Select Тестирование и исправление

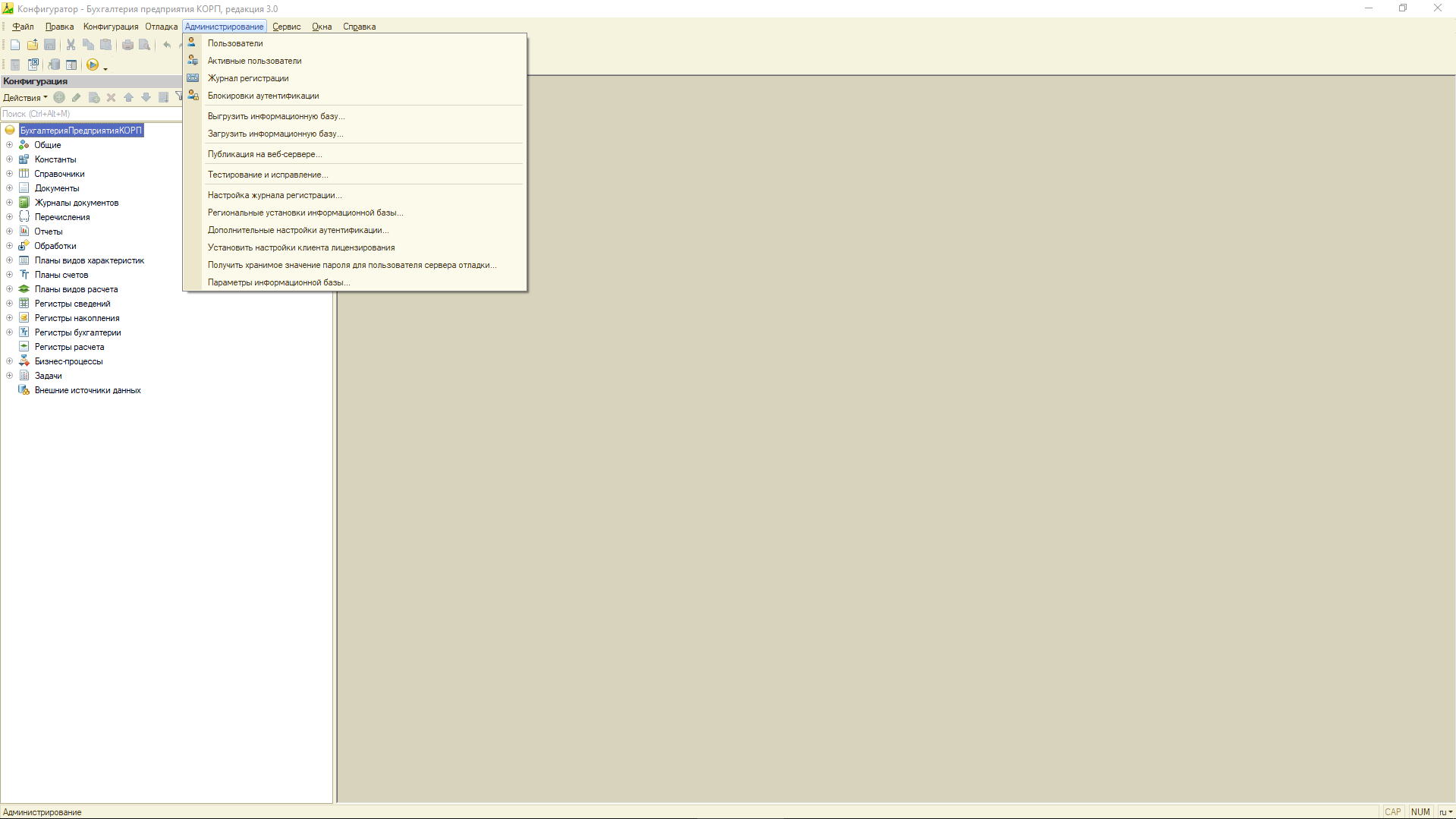pyautogui.click(x=355, y=175)
